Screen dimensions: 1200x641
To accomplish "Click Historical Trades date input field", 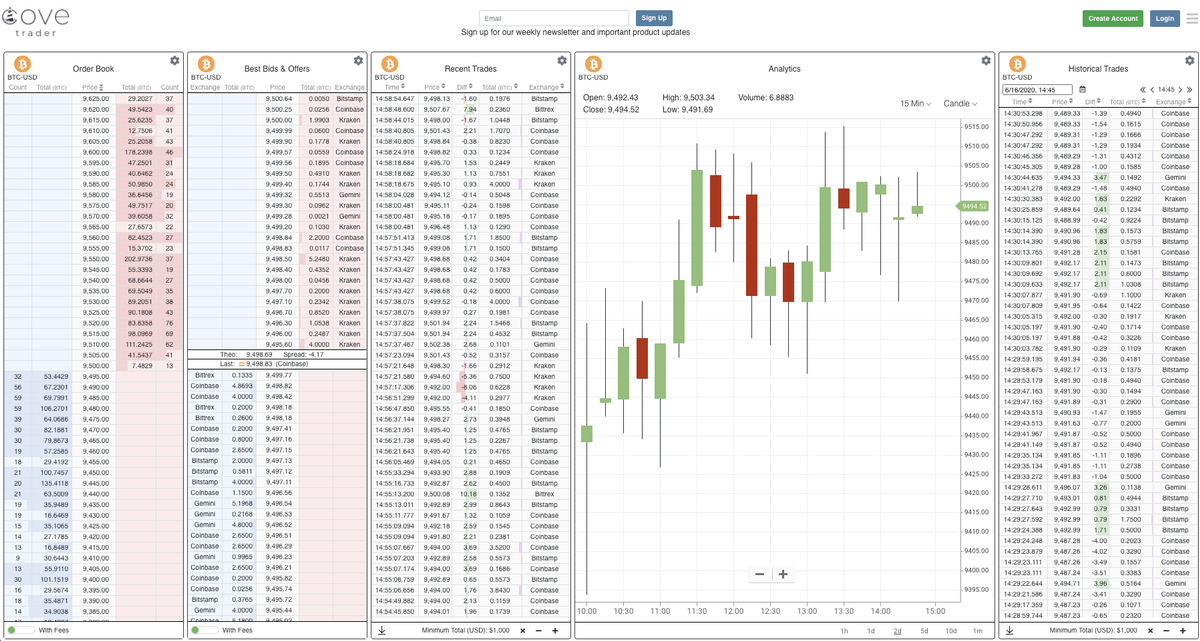I will [1038, 90].
